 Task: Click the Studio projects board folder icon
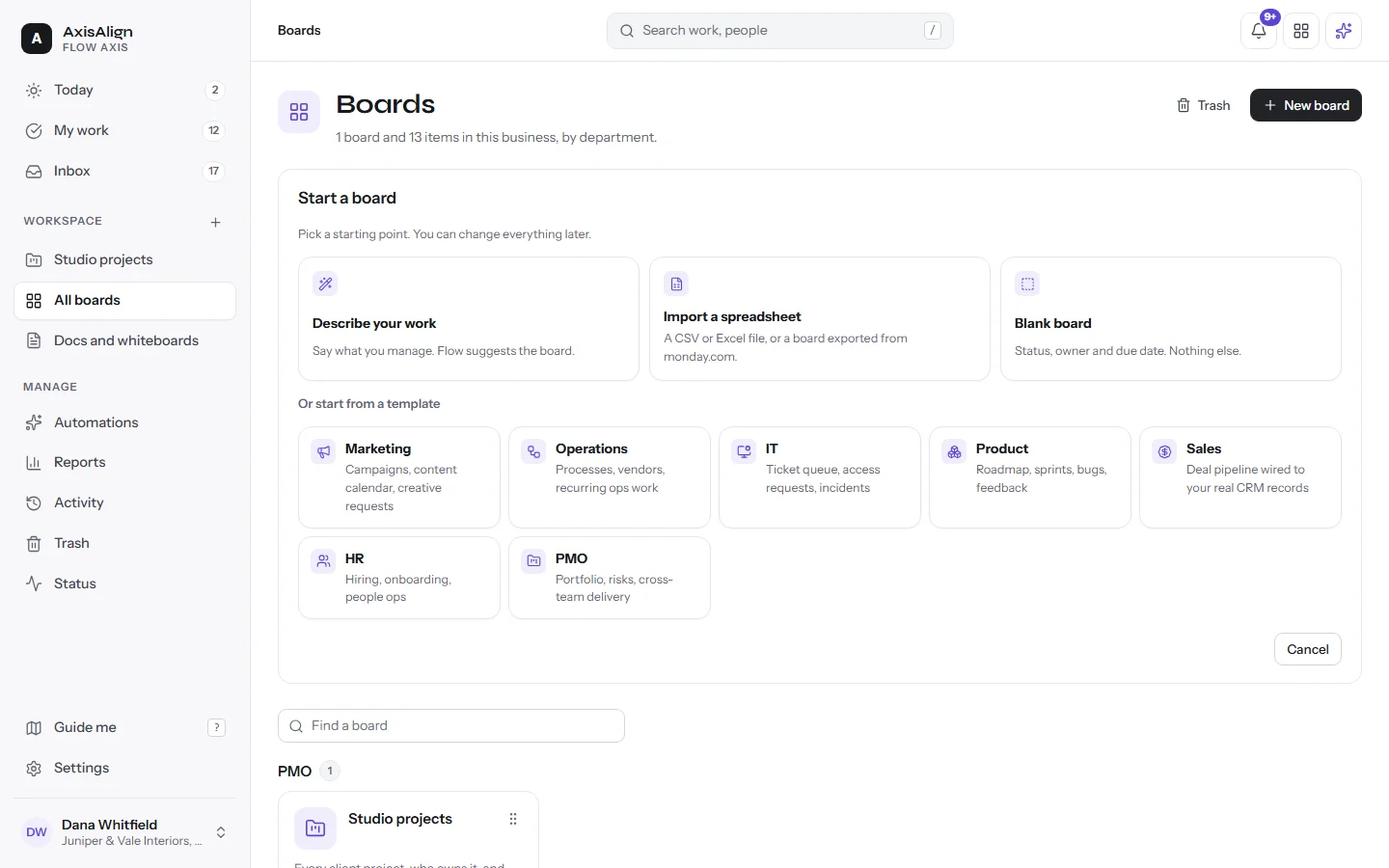click(x=315, y=827)
